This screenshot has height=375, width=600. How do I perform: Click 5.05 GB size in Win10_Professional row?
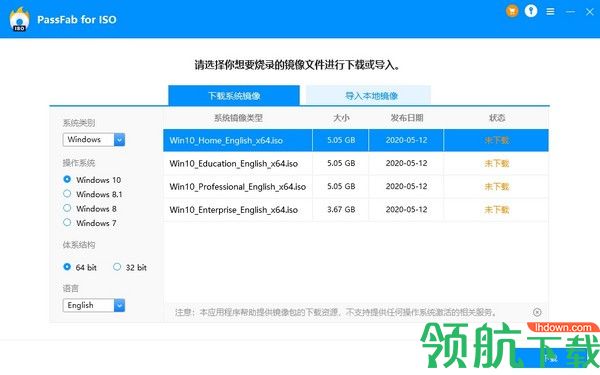(341, 186)
